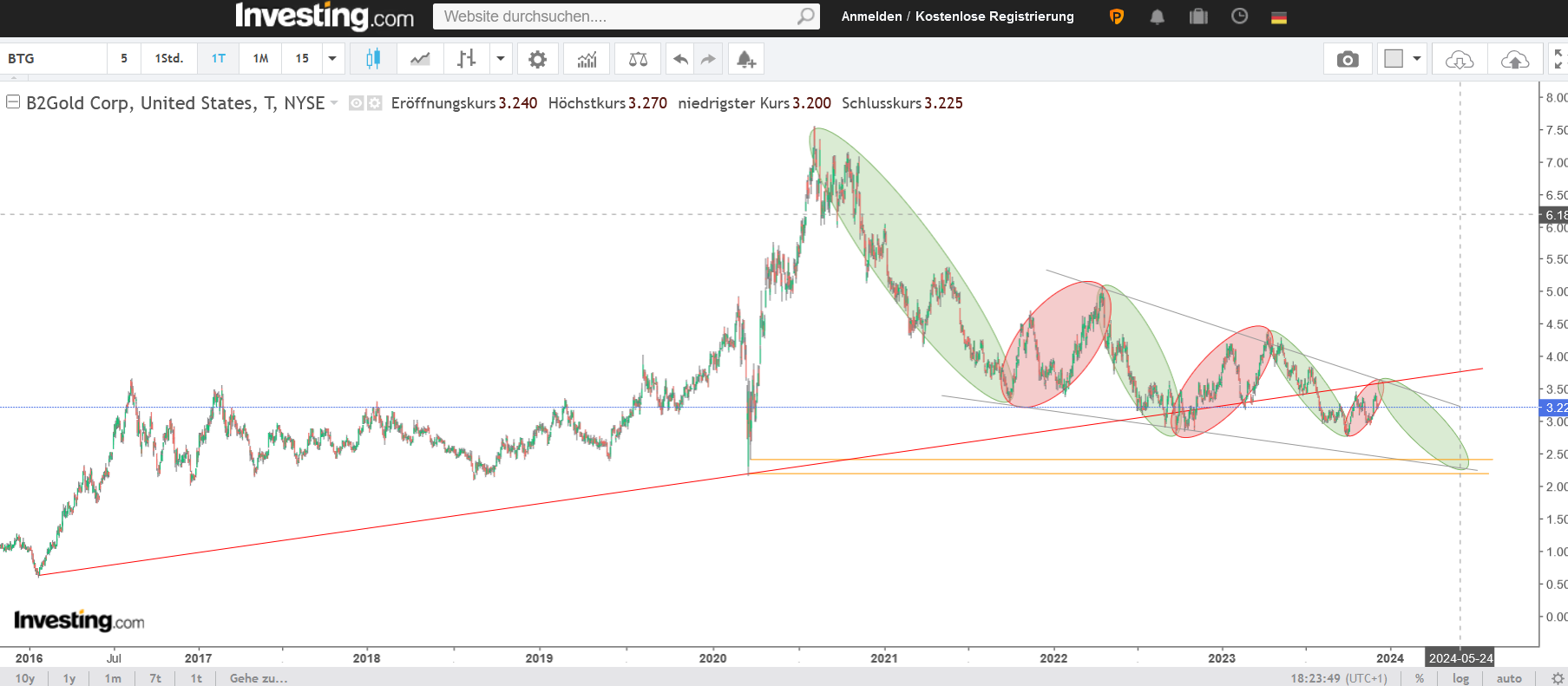Select the bar chart type button
This screenshot has height=686, width=1568.
(x=467, y=59)
